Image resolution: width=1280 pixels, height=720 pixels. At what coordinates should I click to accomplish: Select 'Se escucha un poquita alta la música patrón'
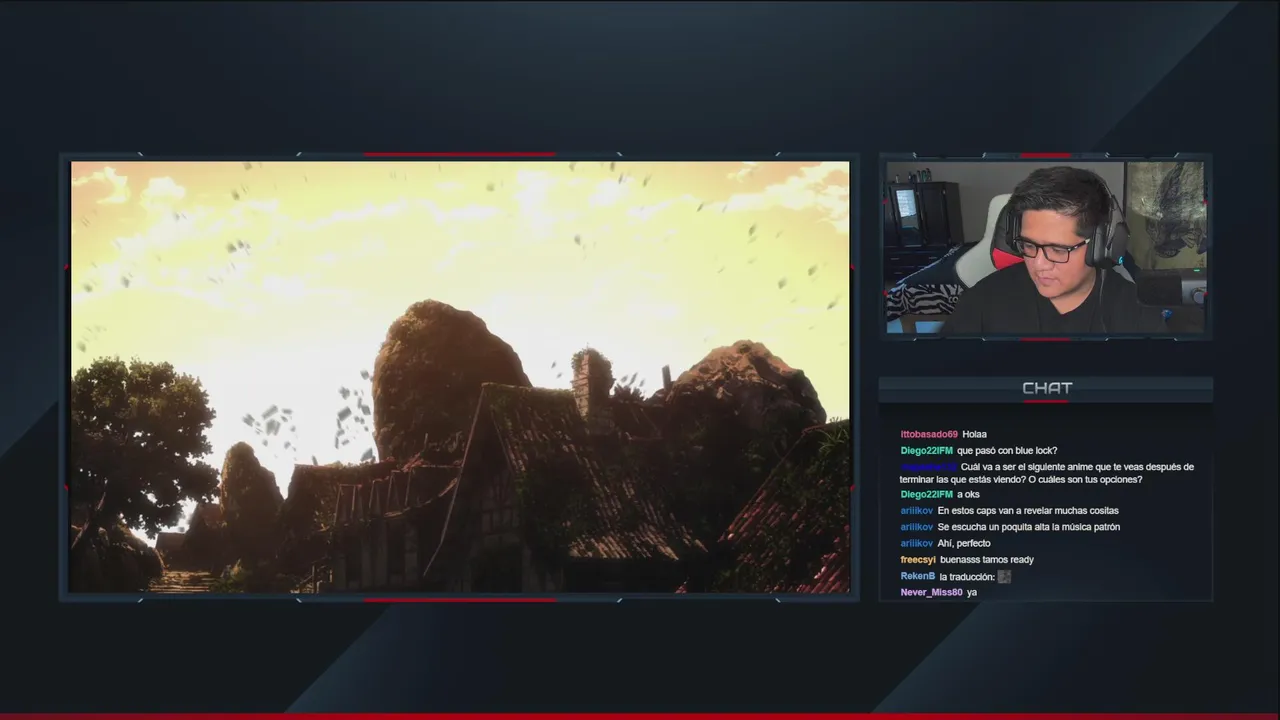click(x=1028, y=527)
